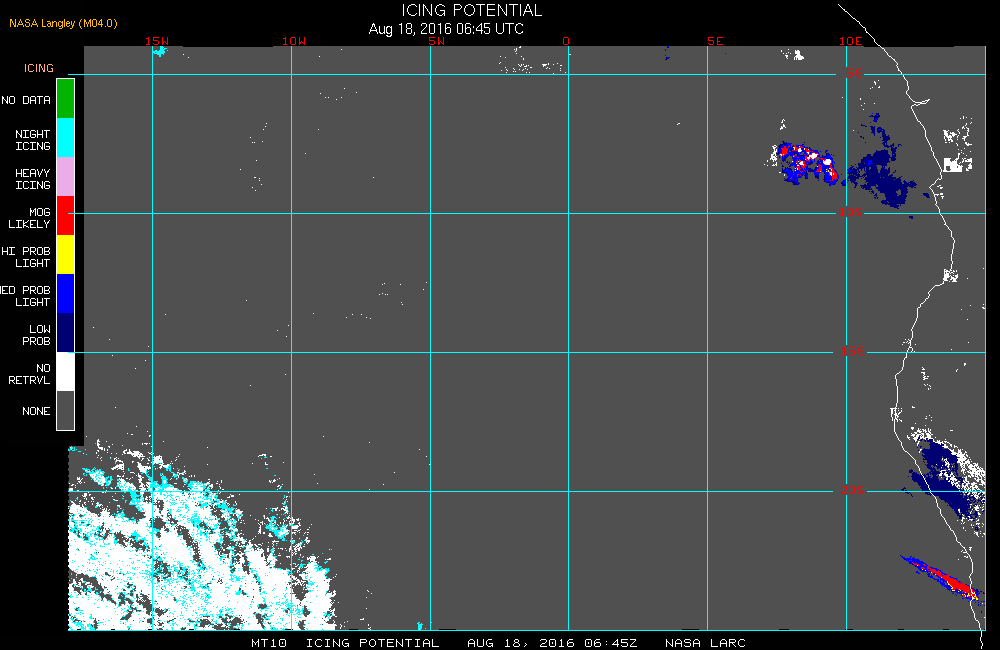Click the 5W longitude label
The height and width of the screenshot is (650, 1000).
436,41
